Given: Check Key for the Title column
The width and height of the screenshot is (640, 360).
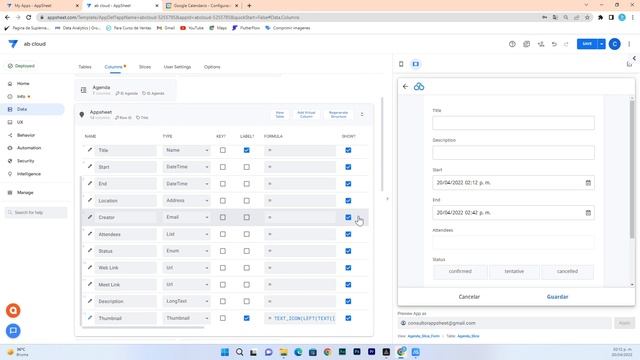Looking at the screenshot, I should (x=222, y=150).
